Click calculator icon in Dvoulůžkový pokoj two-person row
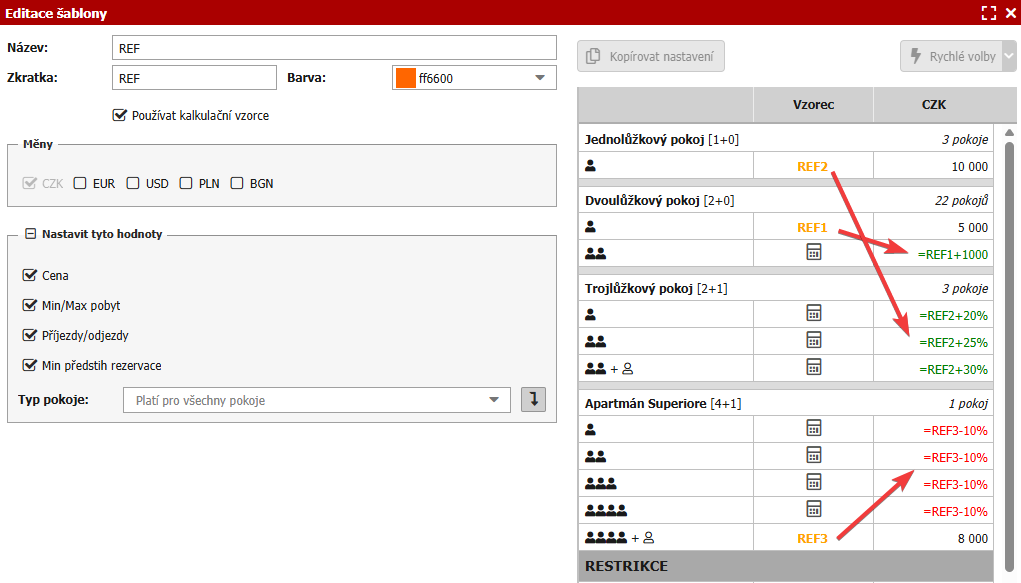The width and height of the screenshot is (1021, 583). (x=813, y=253)
